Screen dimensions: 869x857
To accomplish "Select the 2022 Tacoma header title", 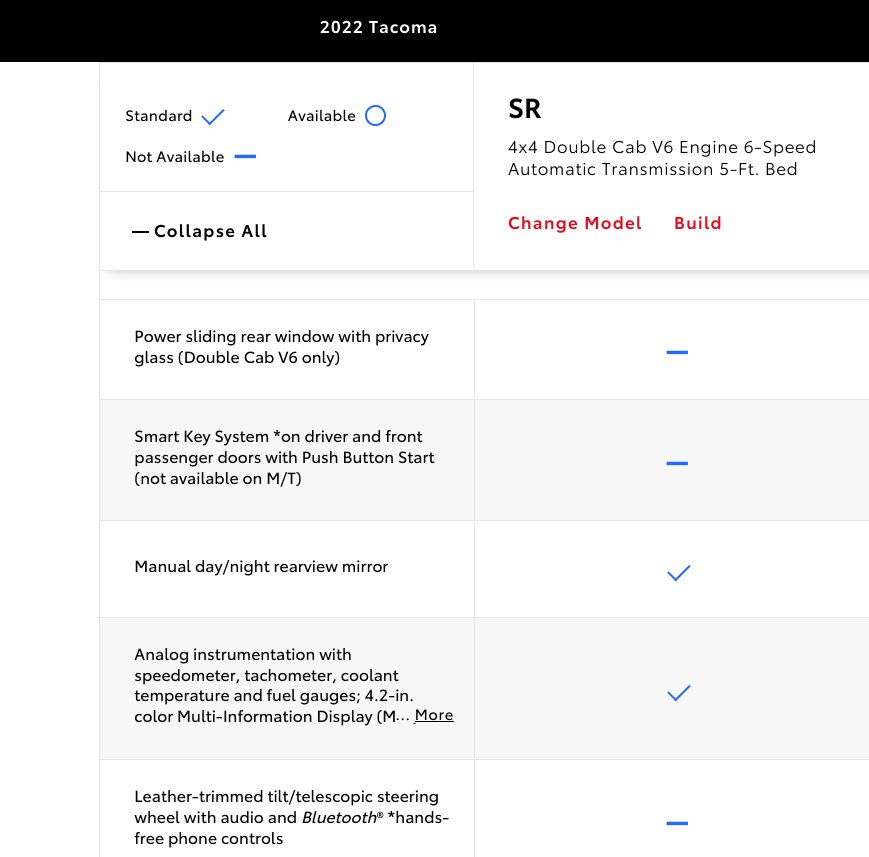I will coord(379,27).
